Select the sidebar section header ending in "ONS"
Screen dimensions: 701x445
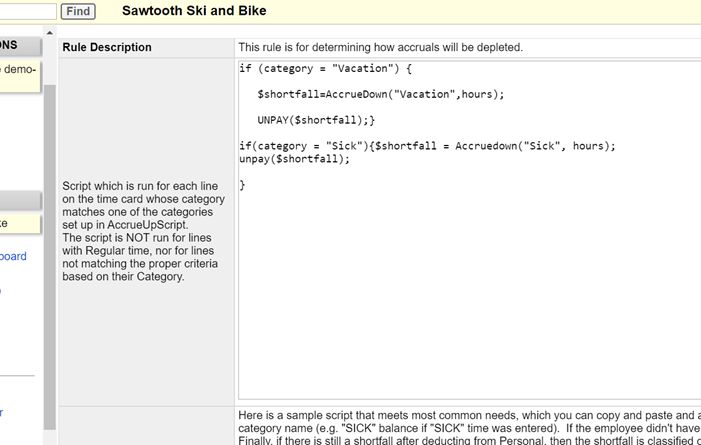18,46
